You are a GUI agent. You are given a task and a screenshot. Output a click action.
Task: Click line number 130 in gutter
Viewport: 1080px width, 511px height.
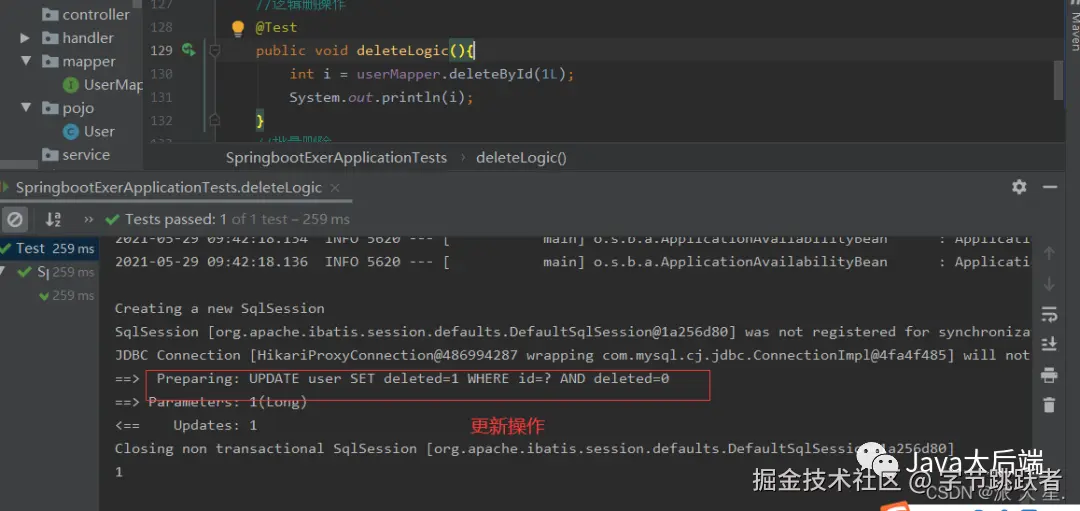[161, 74]
